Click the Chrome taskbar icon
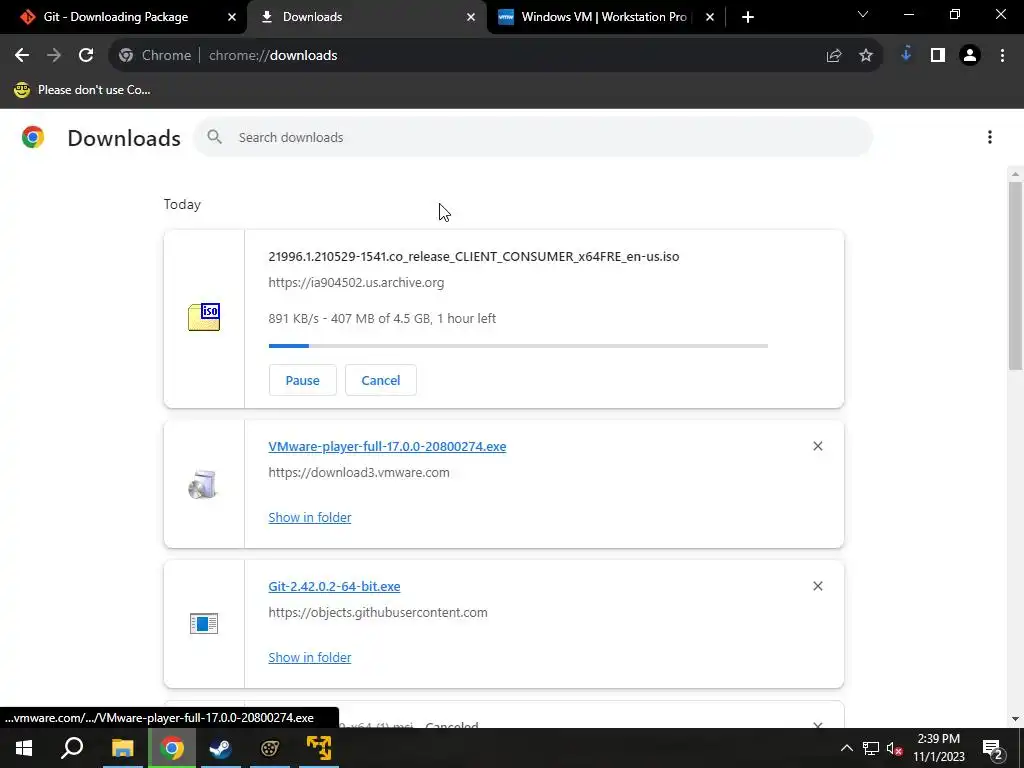The image size is (1024, 768). tap(172, 748)
